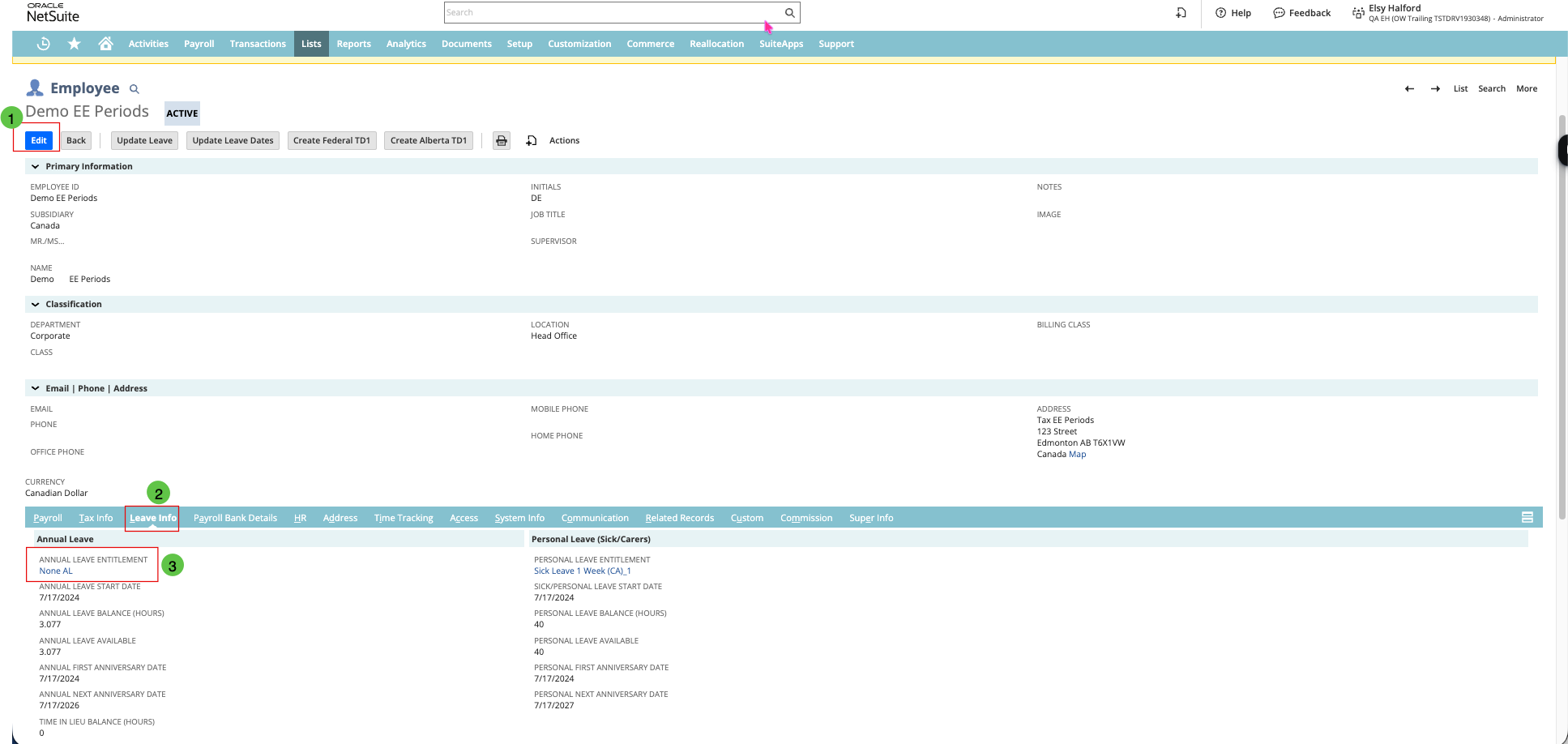The width and height of the screenshot is (1568, 744).
Task: Open the Customization menu
Action: click(x=579, y=44)
